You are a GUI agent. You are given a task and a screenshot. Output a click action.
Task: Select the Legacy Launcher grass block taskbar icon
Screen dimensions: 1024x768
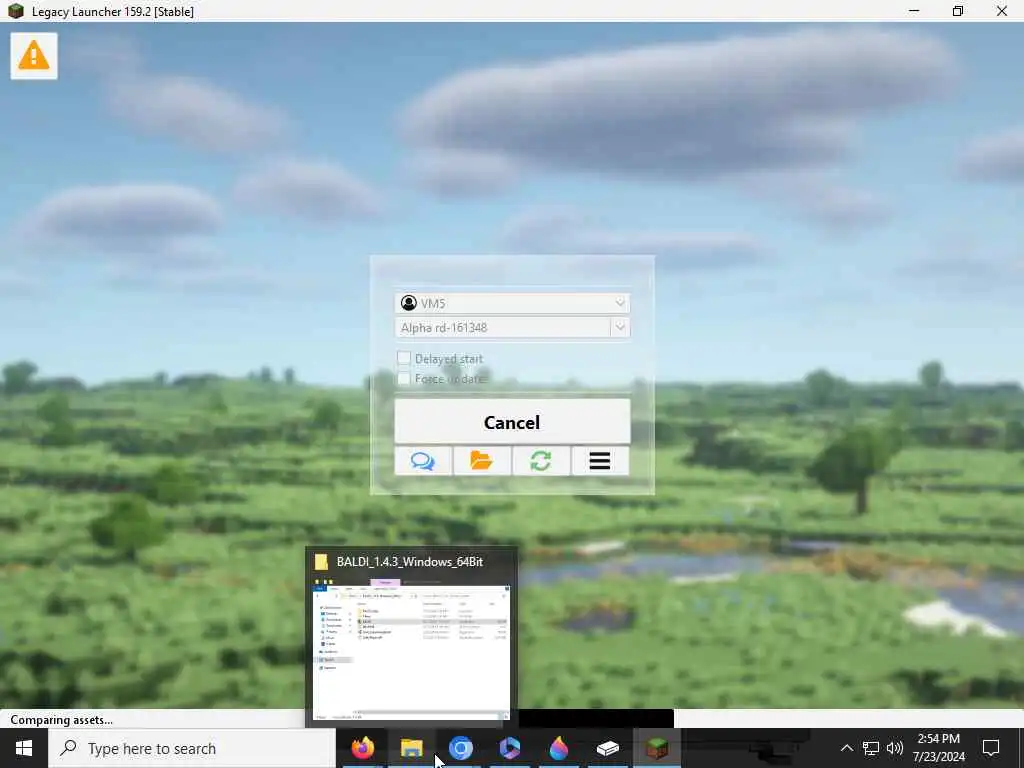[657, 748]
